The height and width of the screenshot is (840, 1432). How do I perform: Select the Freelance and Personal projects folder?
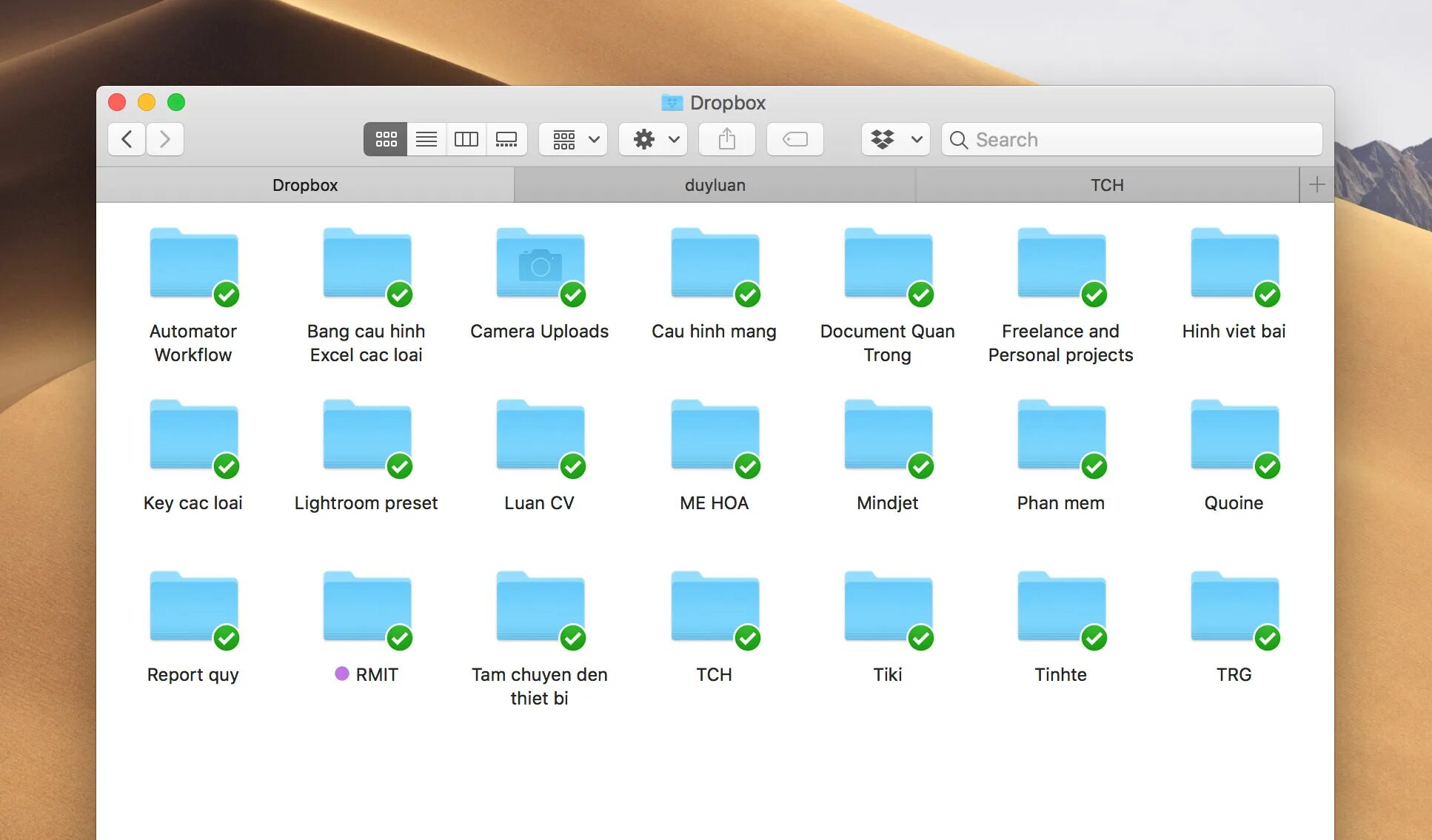point(1060,265)
